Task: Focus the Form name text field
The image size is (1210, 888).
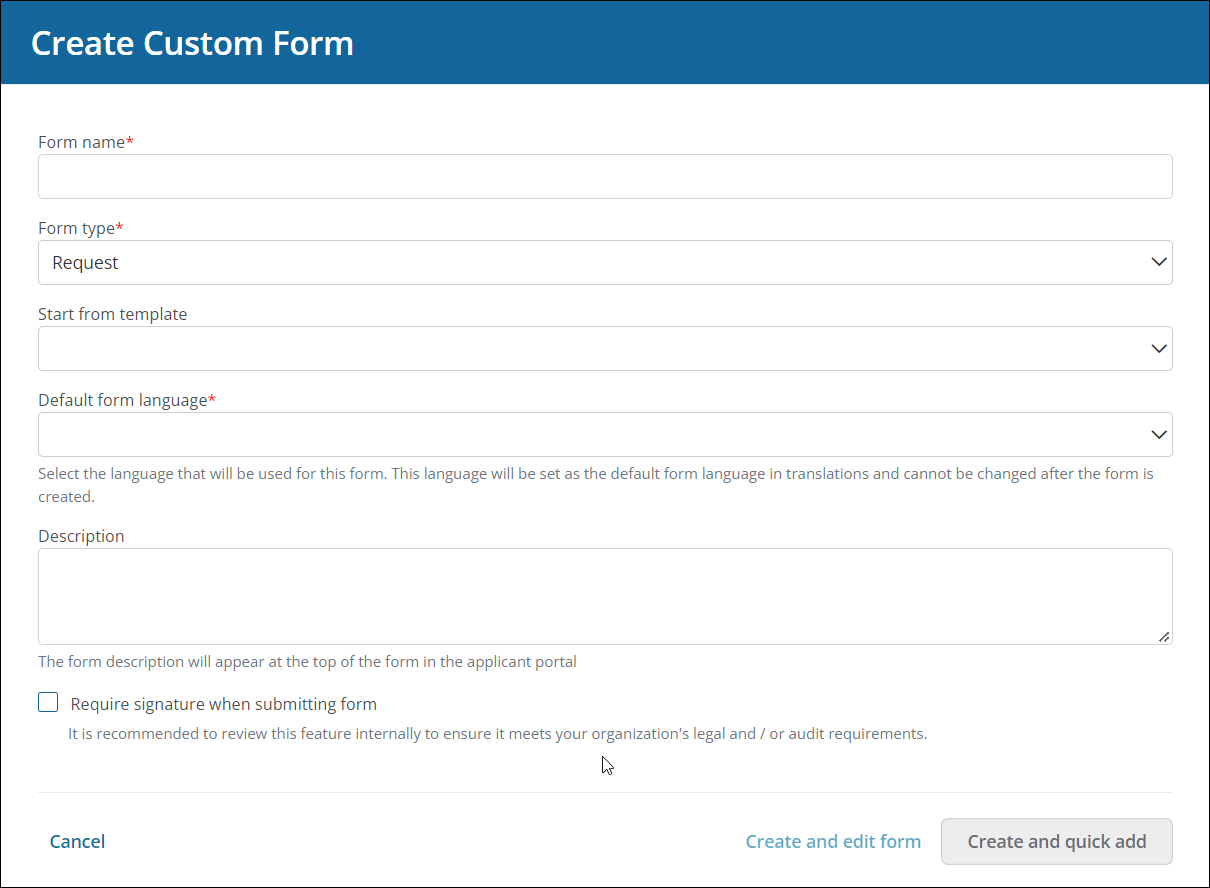Action: coord(605,177)
